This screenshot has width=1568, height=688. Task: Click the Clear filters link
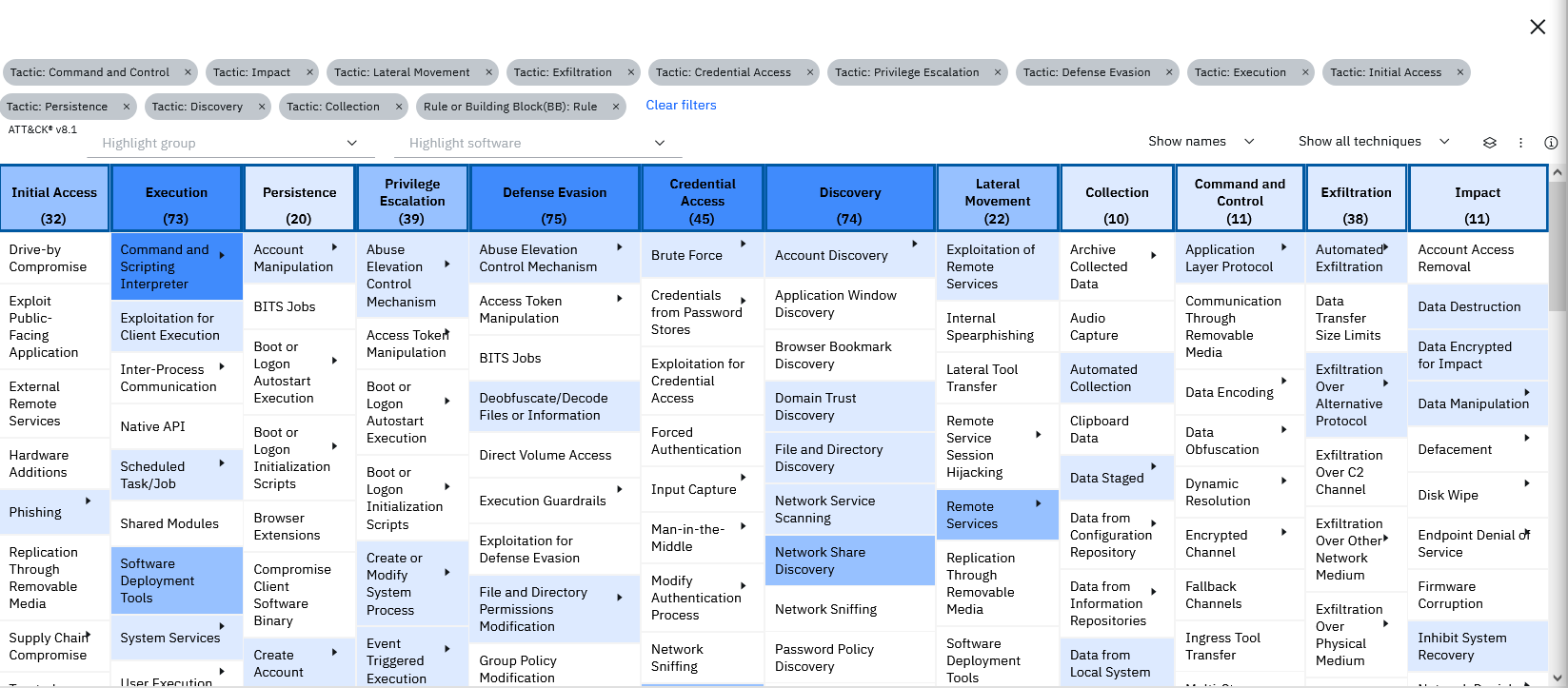pyautogui.click(x=681, y=106)
